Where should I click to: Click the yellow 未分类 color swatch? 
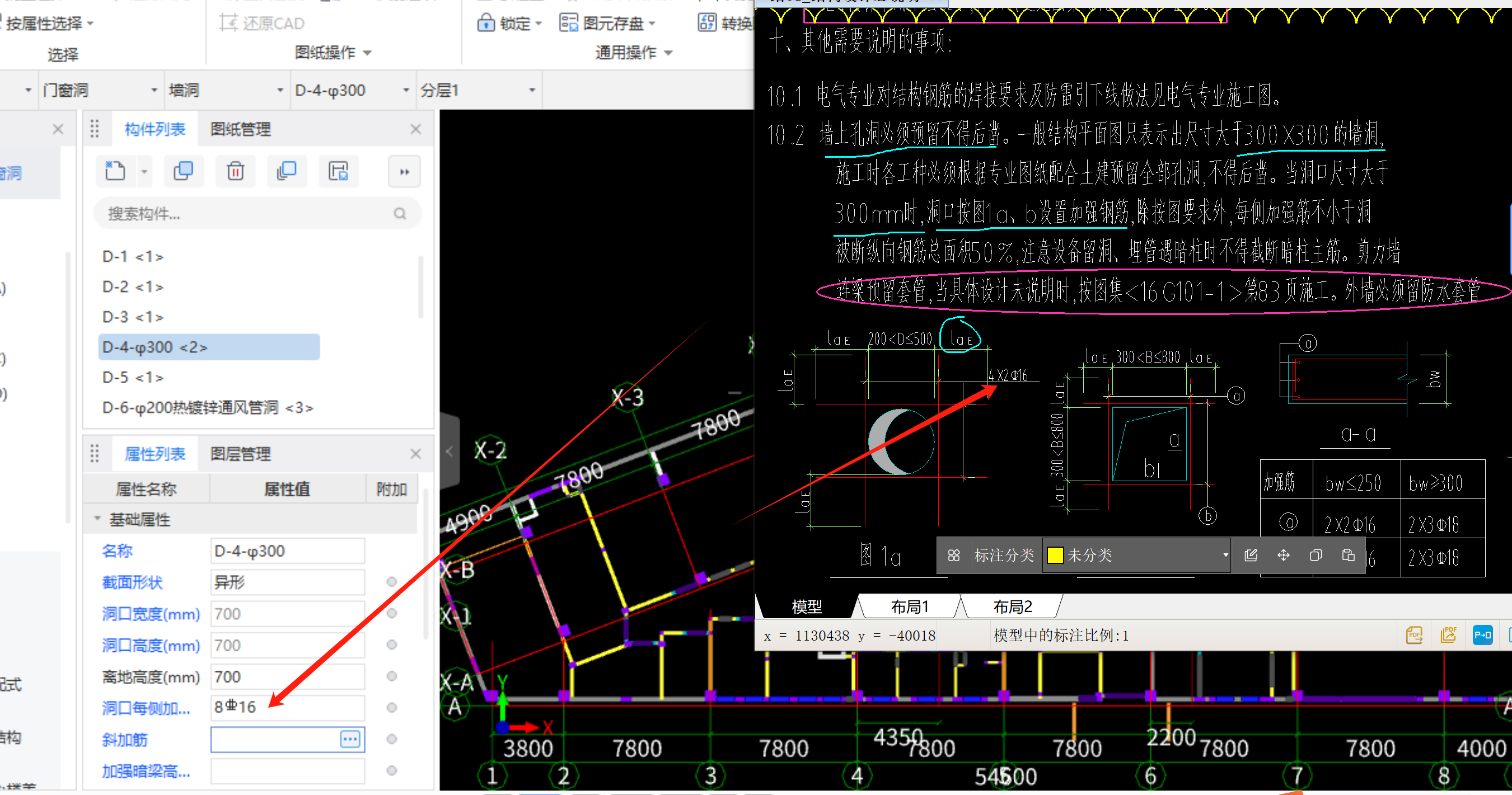(1055, 555)
